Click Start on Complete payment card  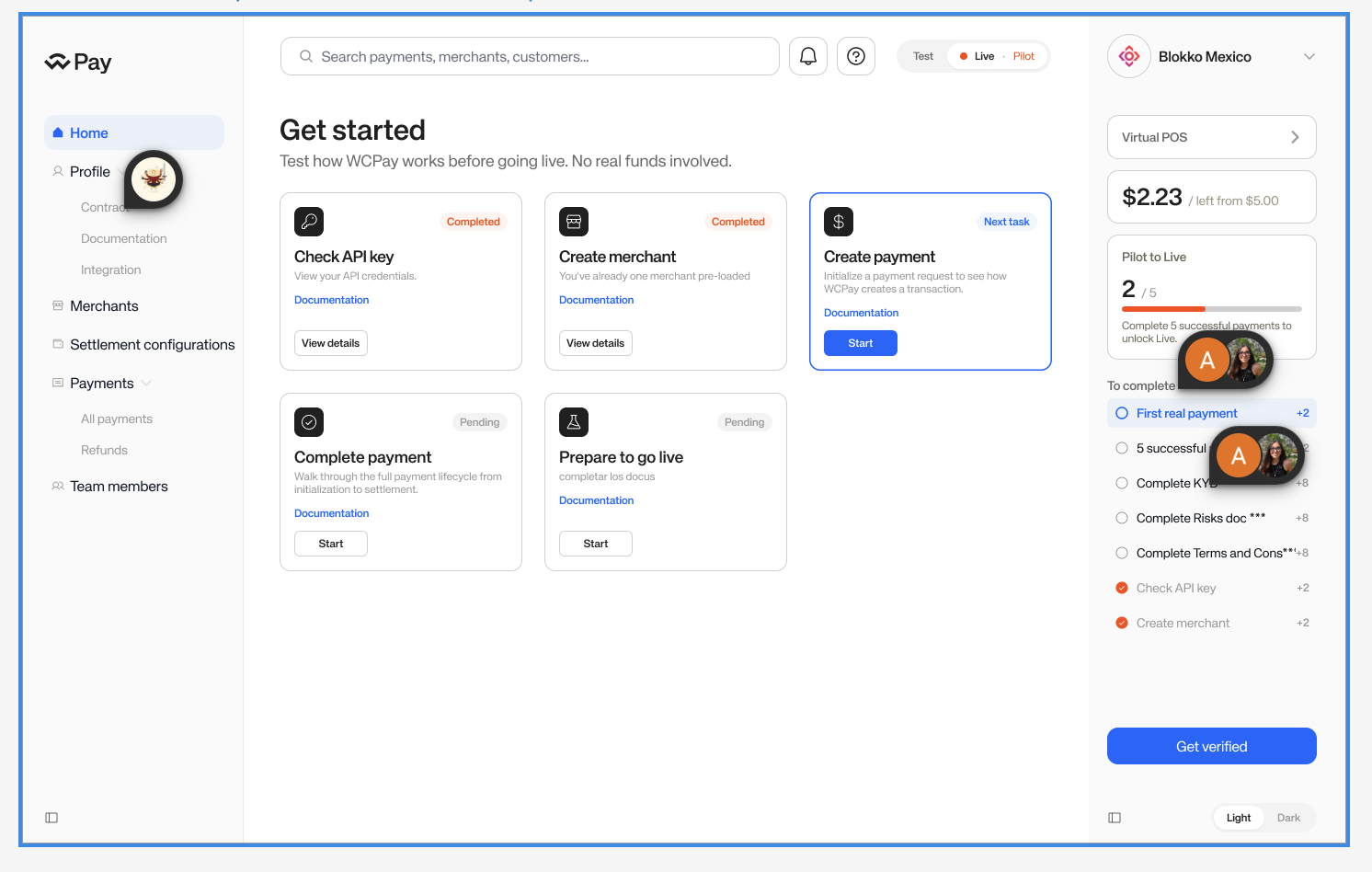(331, 544)
